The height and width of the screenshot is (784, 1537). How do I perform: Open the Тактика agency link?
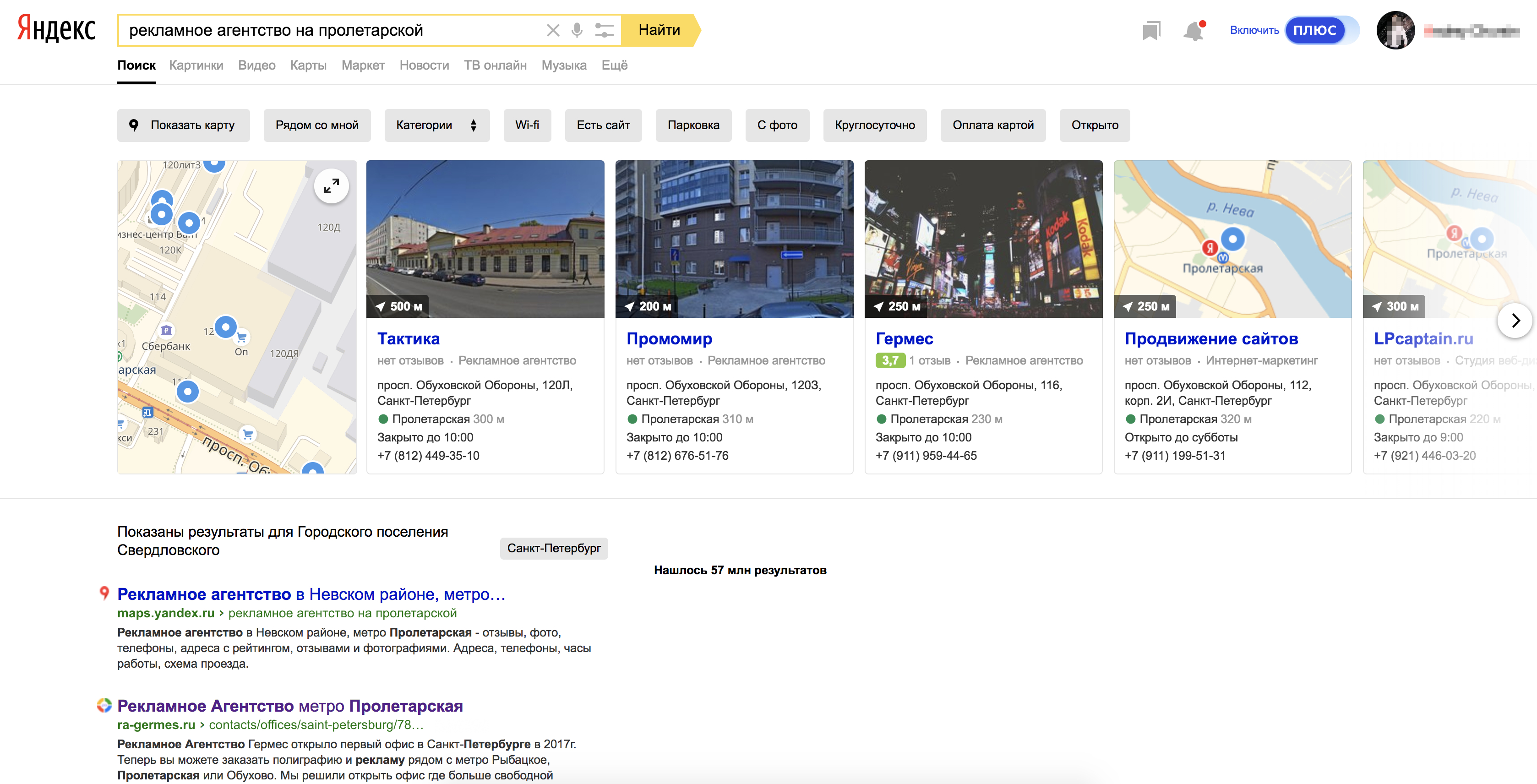coord(409,338)
